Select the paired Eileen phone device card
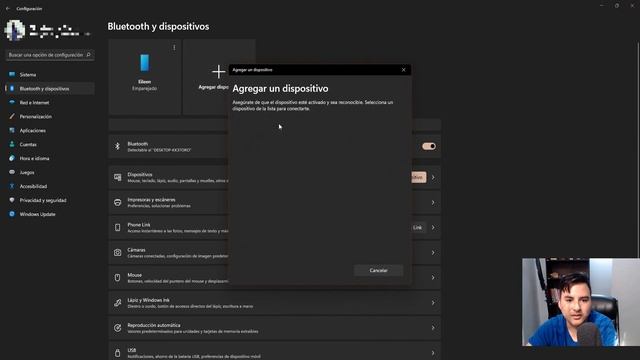The width and height of the screenshot is (640, 360). pyautogui.click(x=144, y=77)
